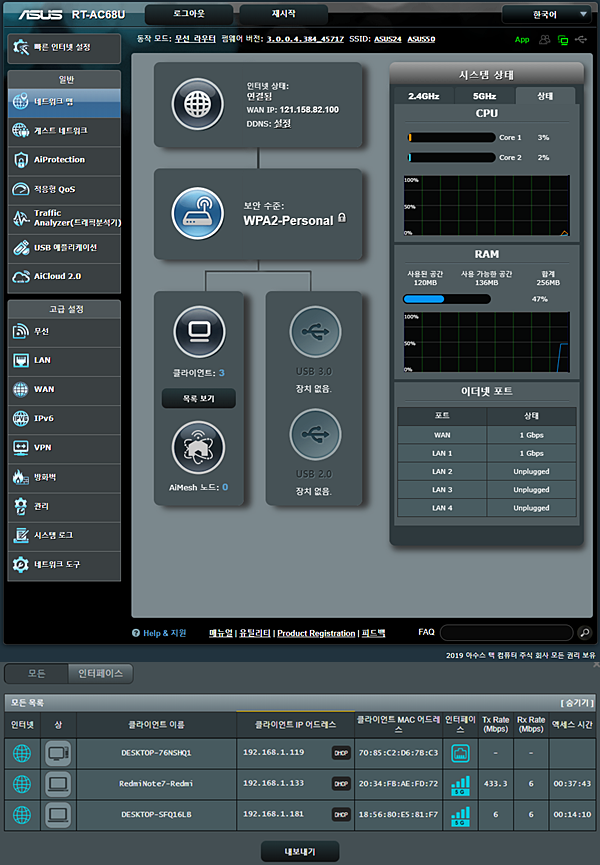Viewport: 600px width, 865px height.
Task: Show the guest users header icon
Action: tap(544, 40)
